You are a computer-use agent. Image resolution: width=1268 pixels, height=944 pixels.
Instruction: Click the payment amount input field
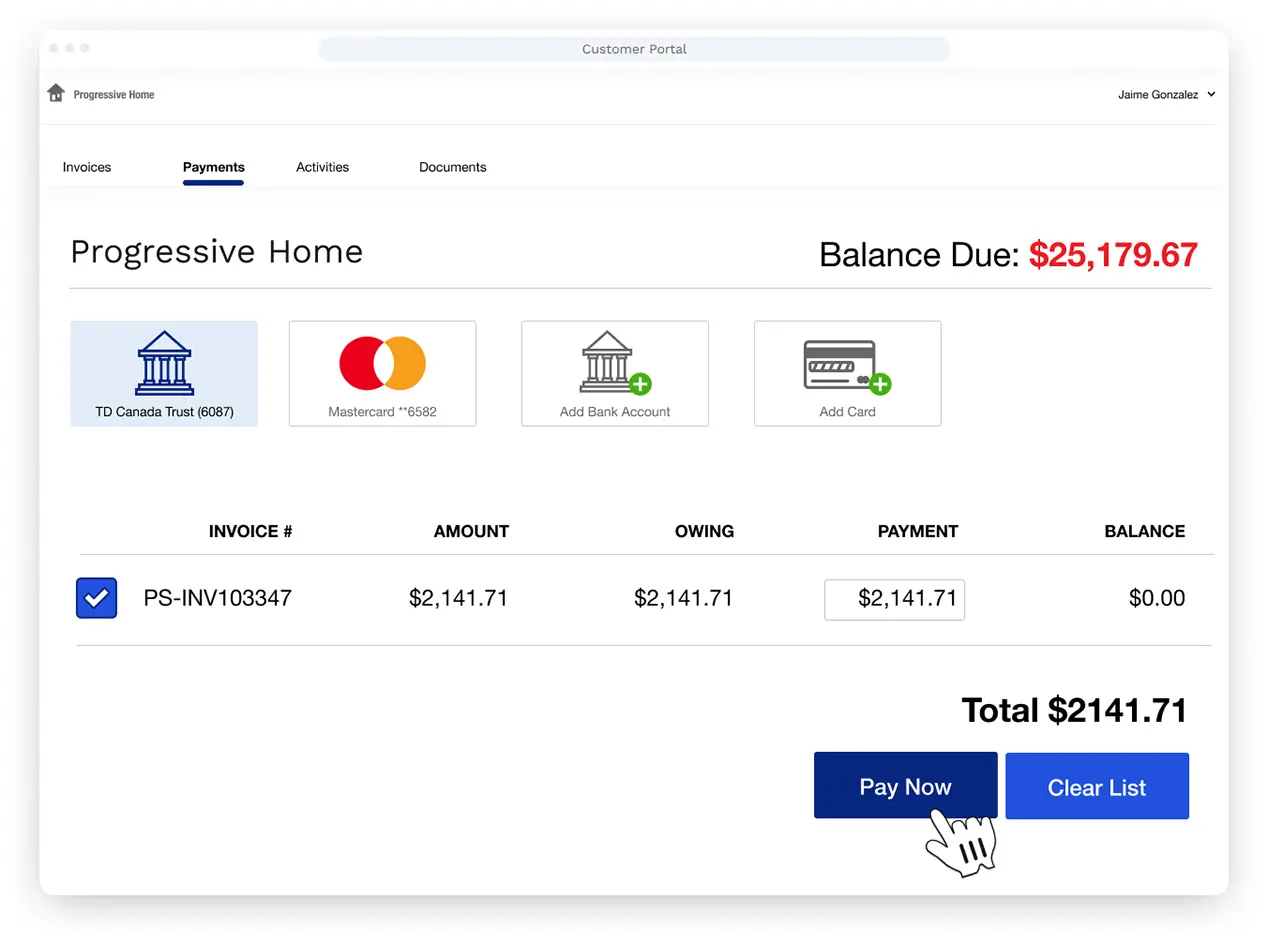894,599
